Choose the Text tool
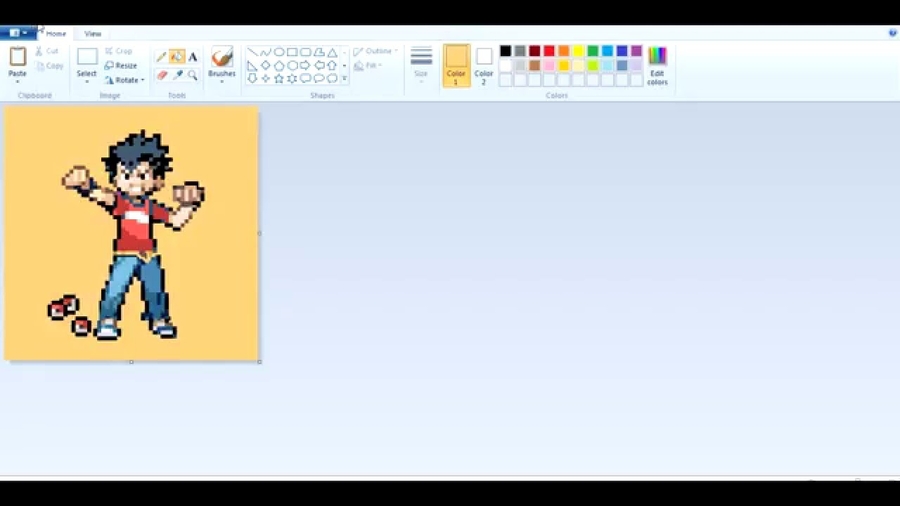The height and width of the screenshot is (506, 900). point(193,57)
